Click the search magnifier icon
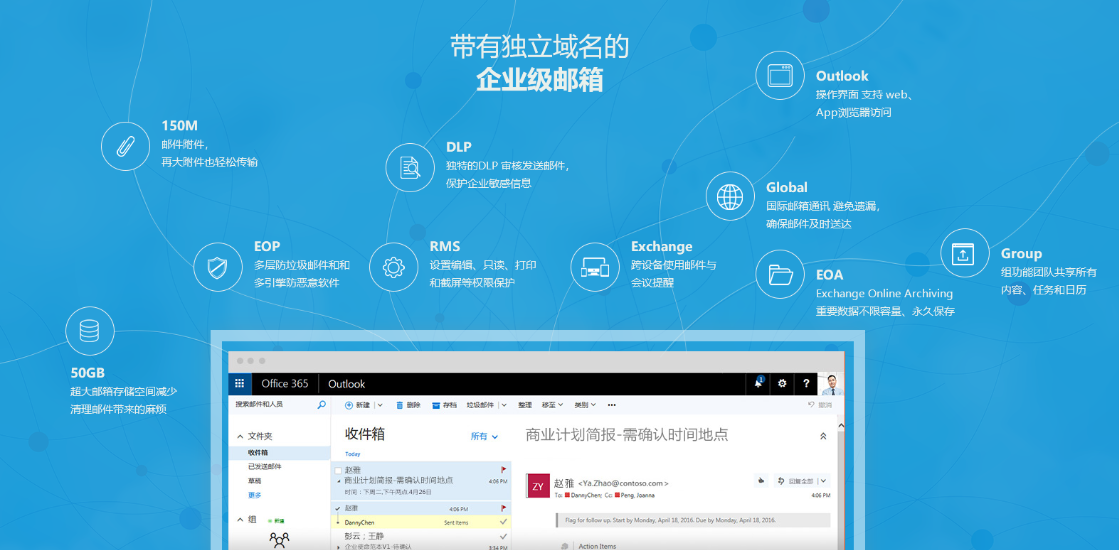Viewport: 1119px width, 550px height. (x=321, y=404)
